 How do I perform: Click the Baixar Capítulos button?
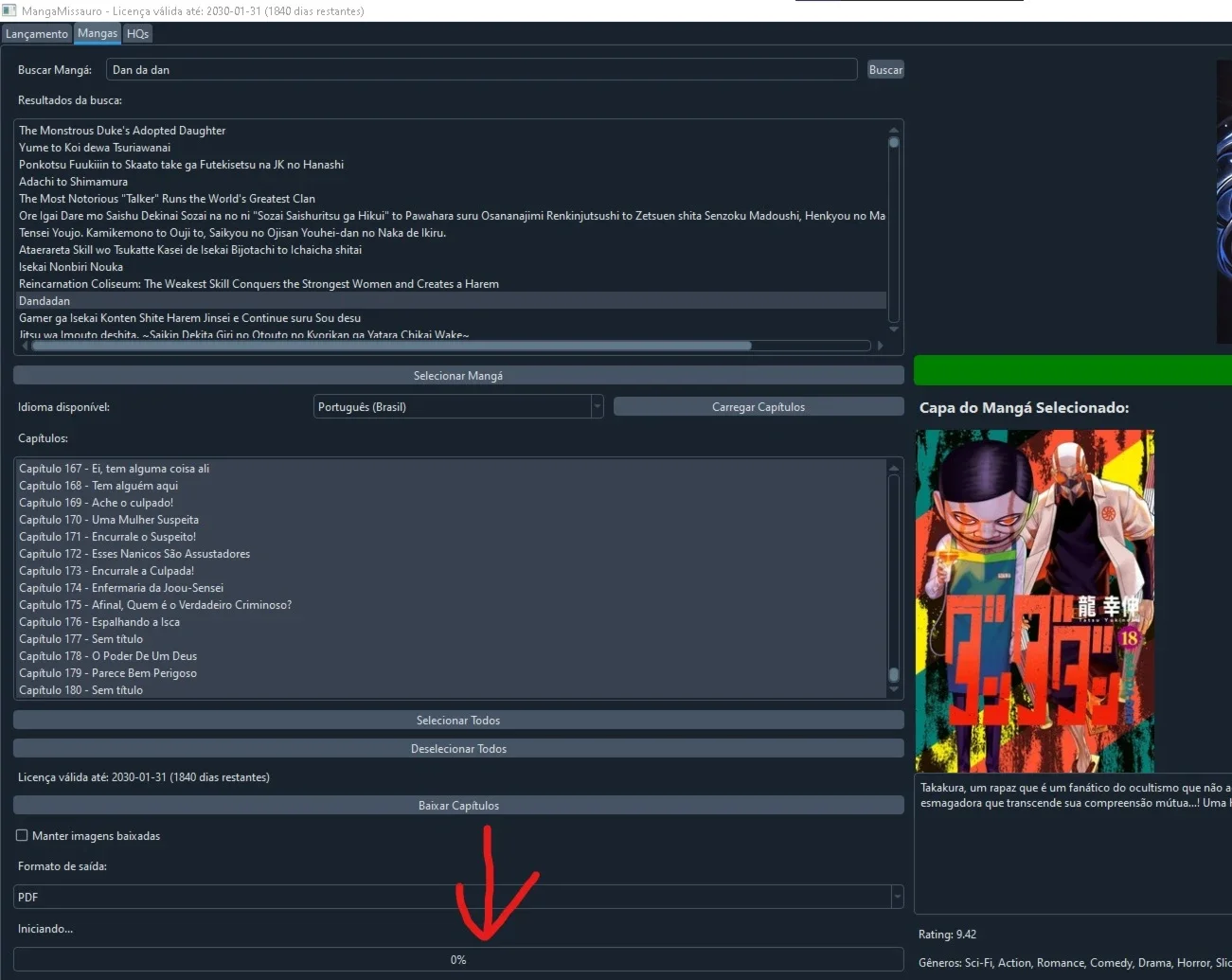coord(458,806)
